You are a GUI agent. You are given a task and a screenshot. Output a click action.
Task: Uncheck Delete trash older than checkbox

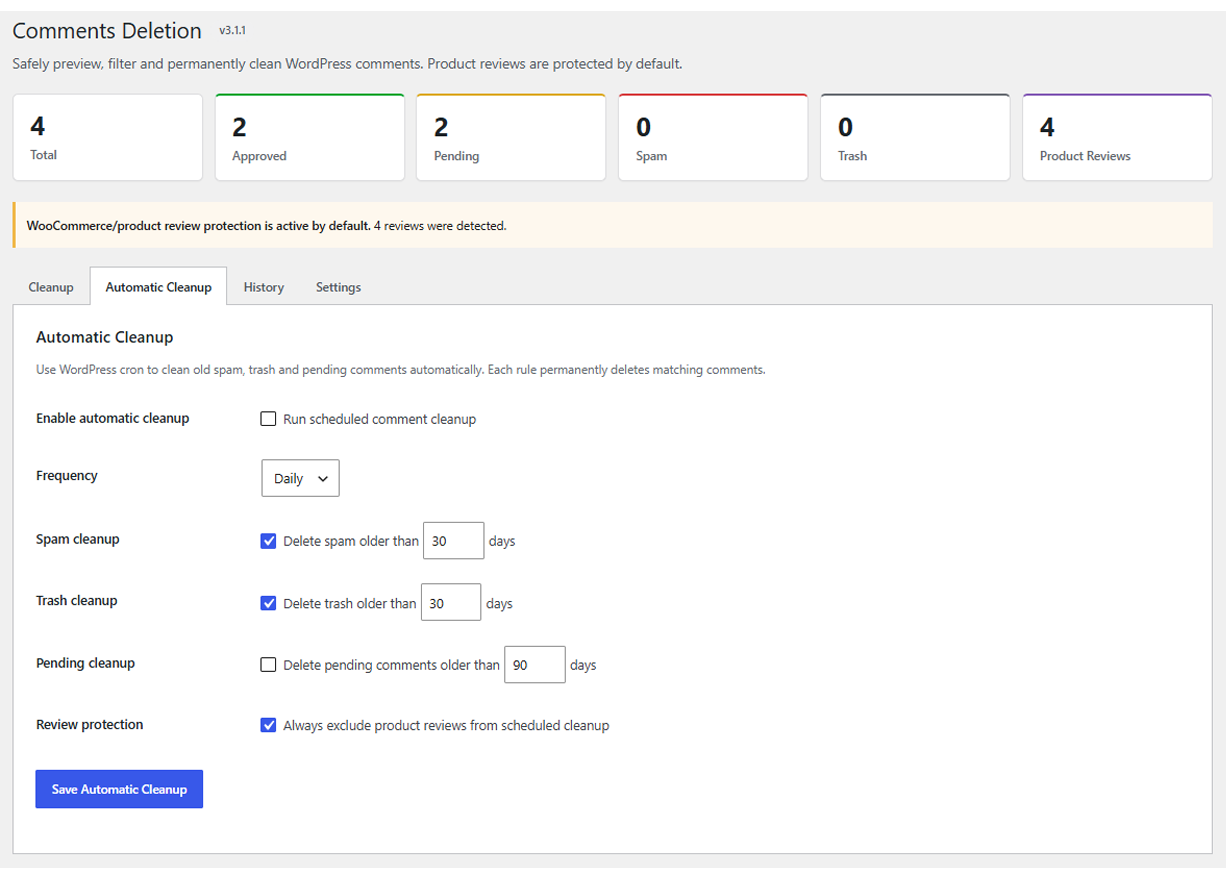[268, 603]
